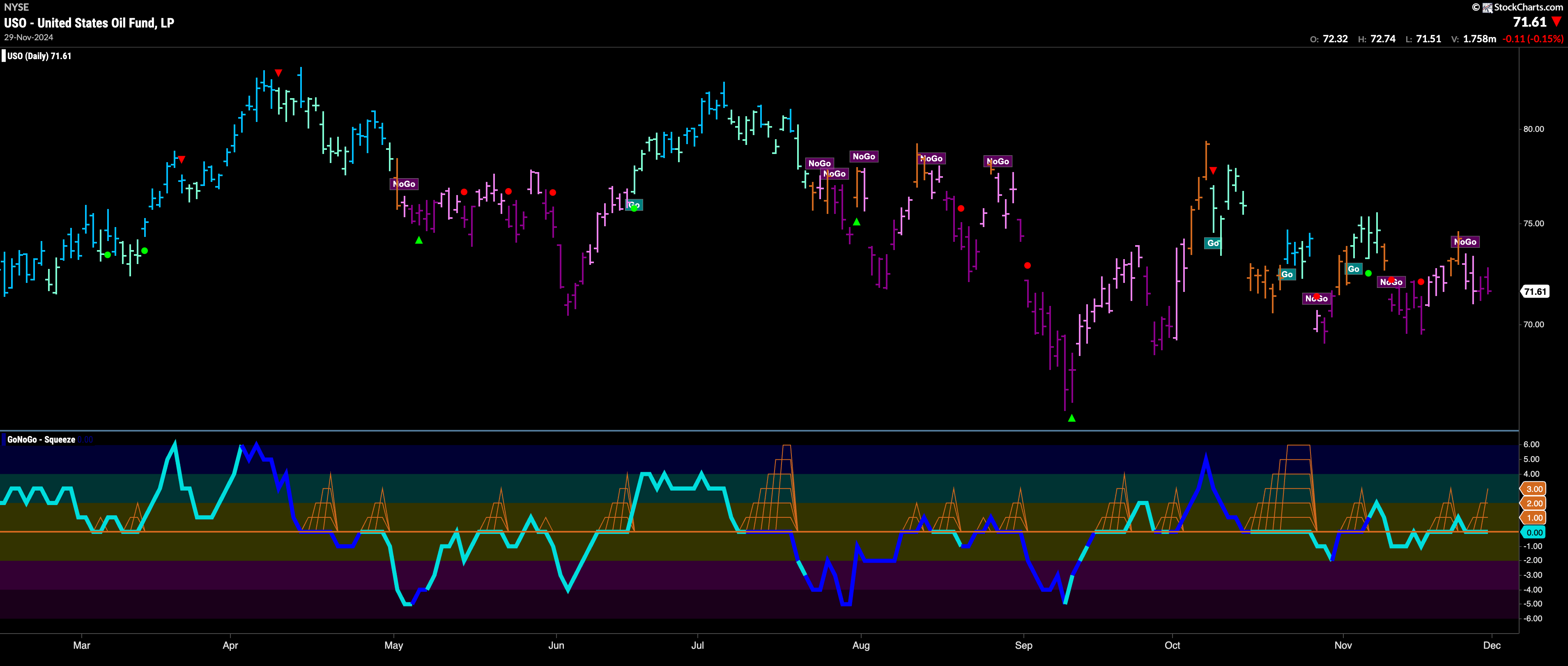The image size is (1568, 666).
Task: Select the NoGo flag in late August
Action: coord(998,161)
